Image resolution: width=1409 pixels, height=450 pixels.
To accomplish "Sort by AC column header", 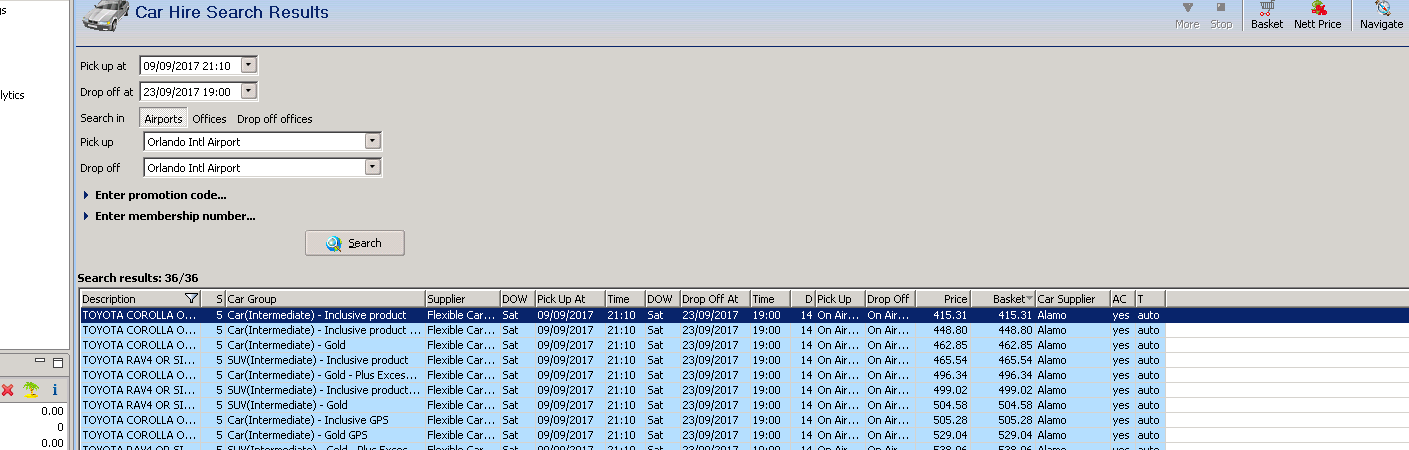I will (1122, 299).
